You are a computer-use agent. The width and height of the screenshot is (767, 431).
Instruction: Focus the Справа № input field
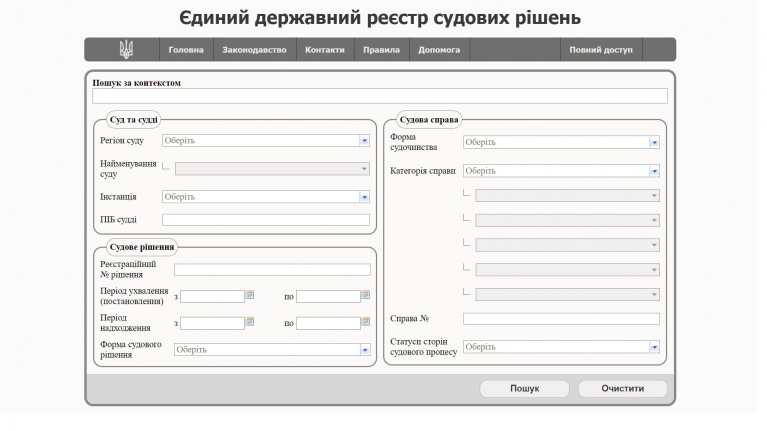point(561,319)
